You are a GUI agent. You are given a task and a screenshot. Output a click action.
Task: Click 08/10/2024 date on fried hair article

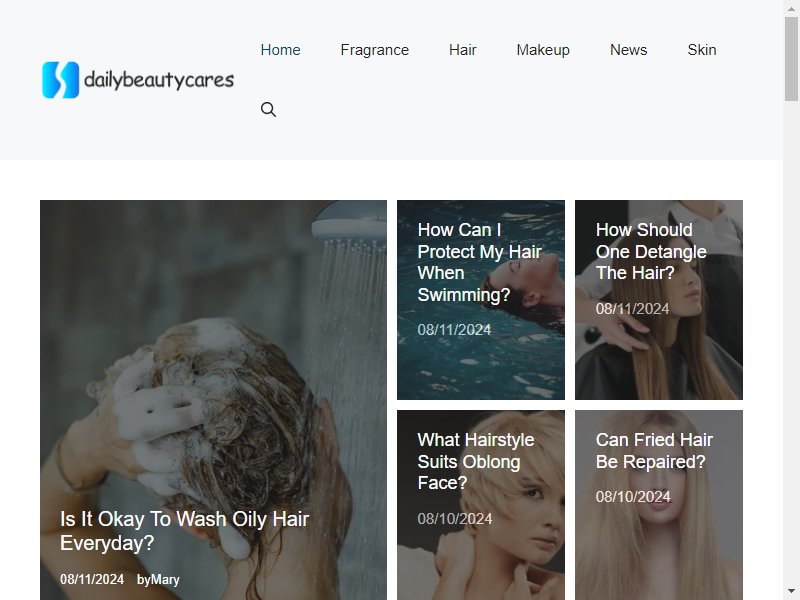coord(633,497)
